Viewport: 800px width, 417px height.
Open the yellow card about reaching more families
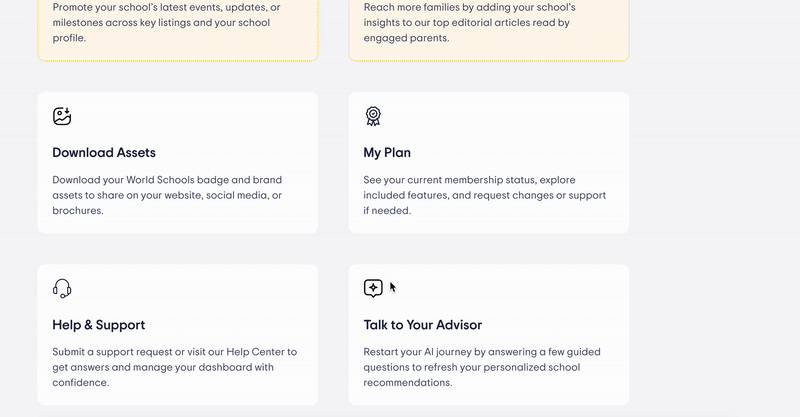488,25
